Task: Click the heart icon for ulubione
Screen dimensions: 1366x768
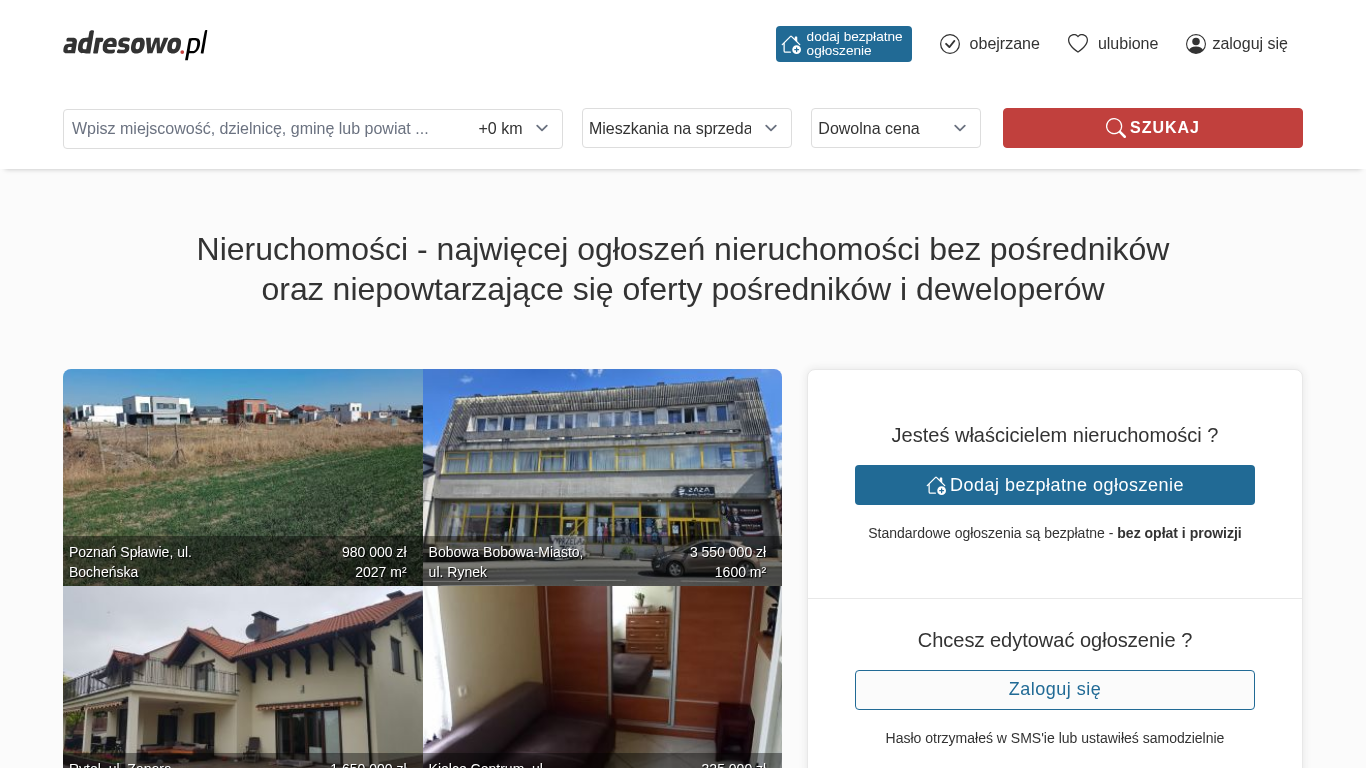Action: (1078, 44)
